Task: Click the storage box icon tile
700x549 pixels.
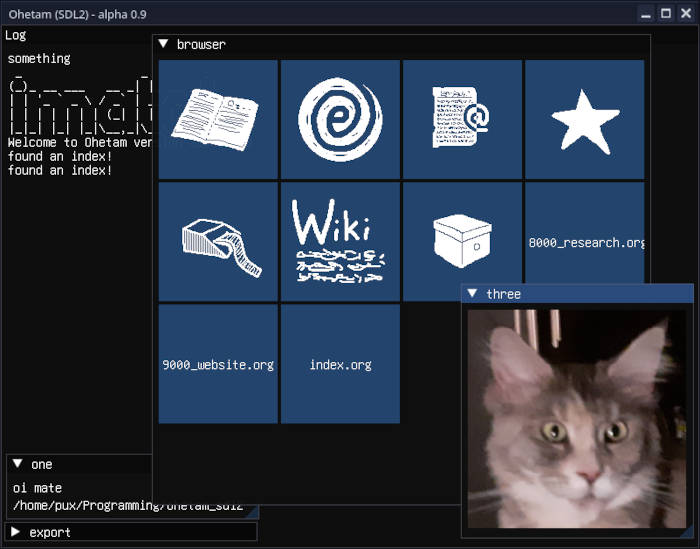Action: click(462, 242)
